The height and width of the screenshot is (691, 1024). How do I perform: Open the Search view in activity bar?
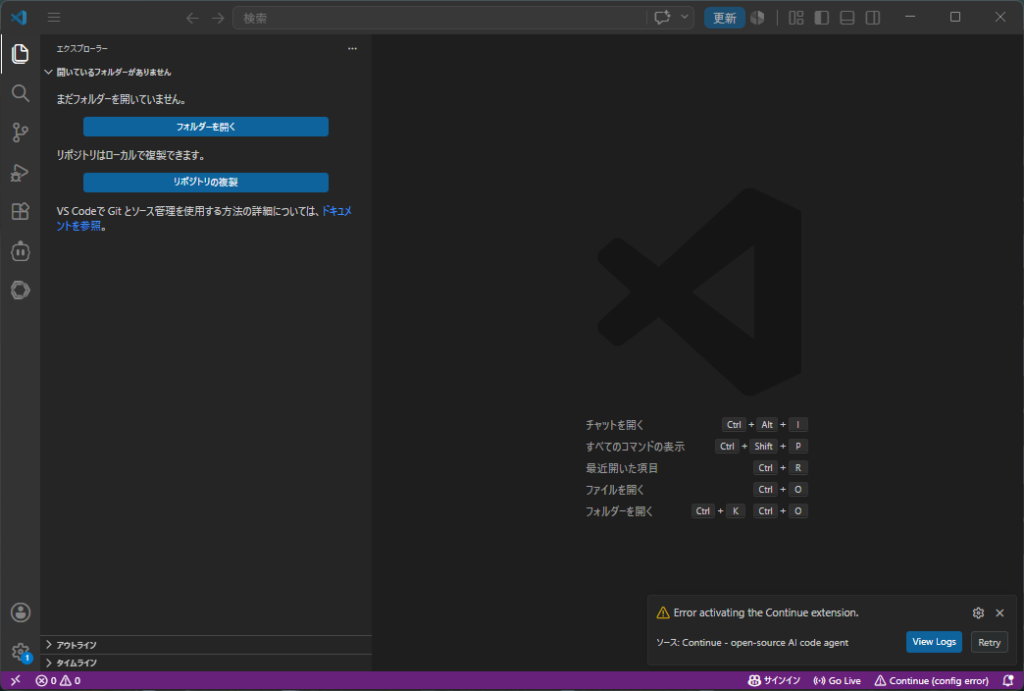[x=20, y=93]
